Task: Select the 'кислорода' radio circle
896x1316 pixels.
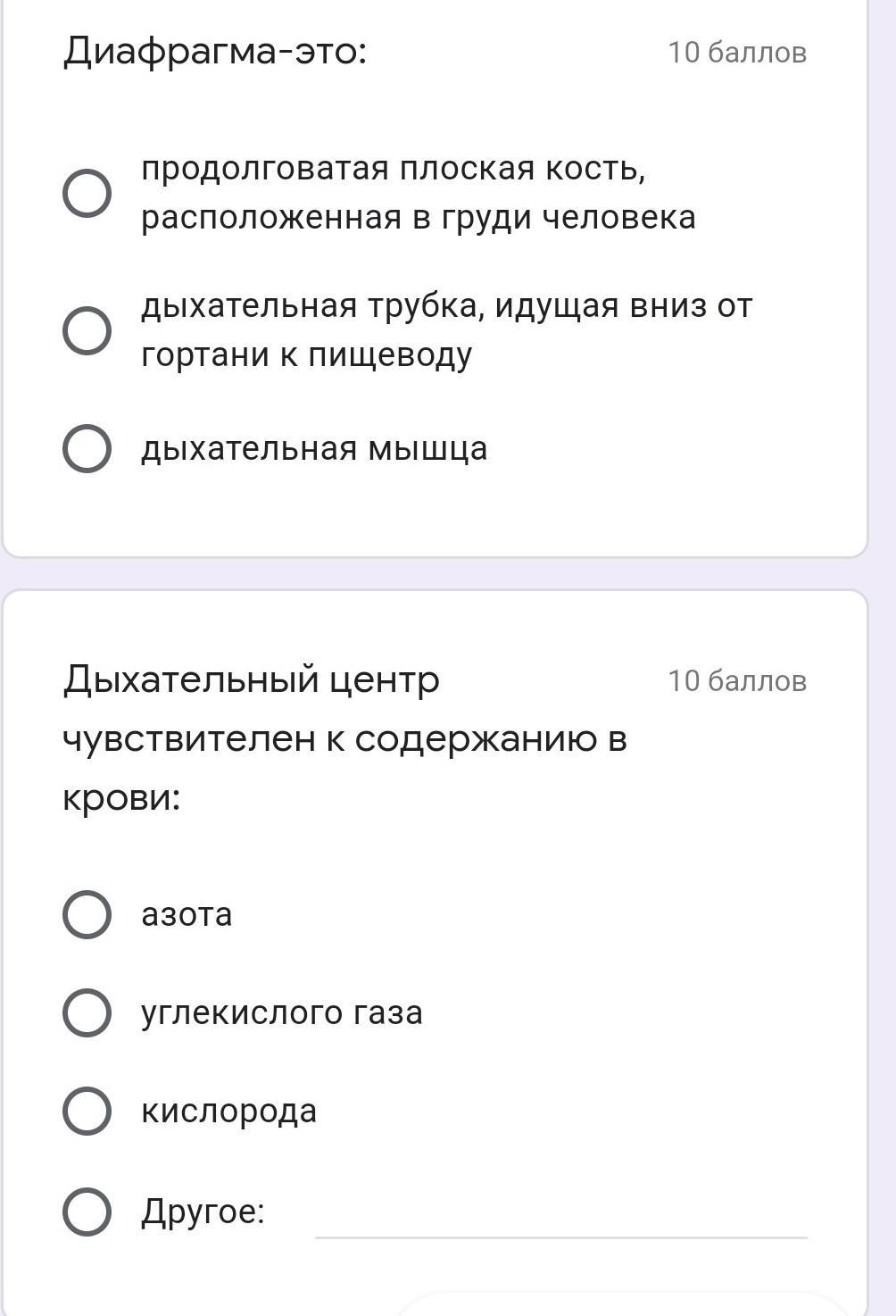Action: [x=87, y=1111]
